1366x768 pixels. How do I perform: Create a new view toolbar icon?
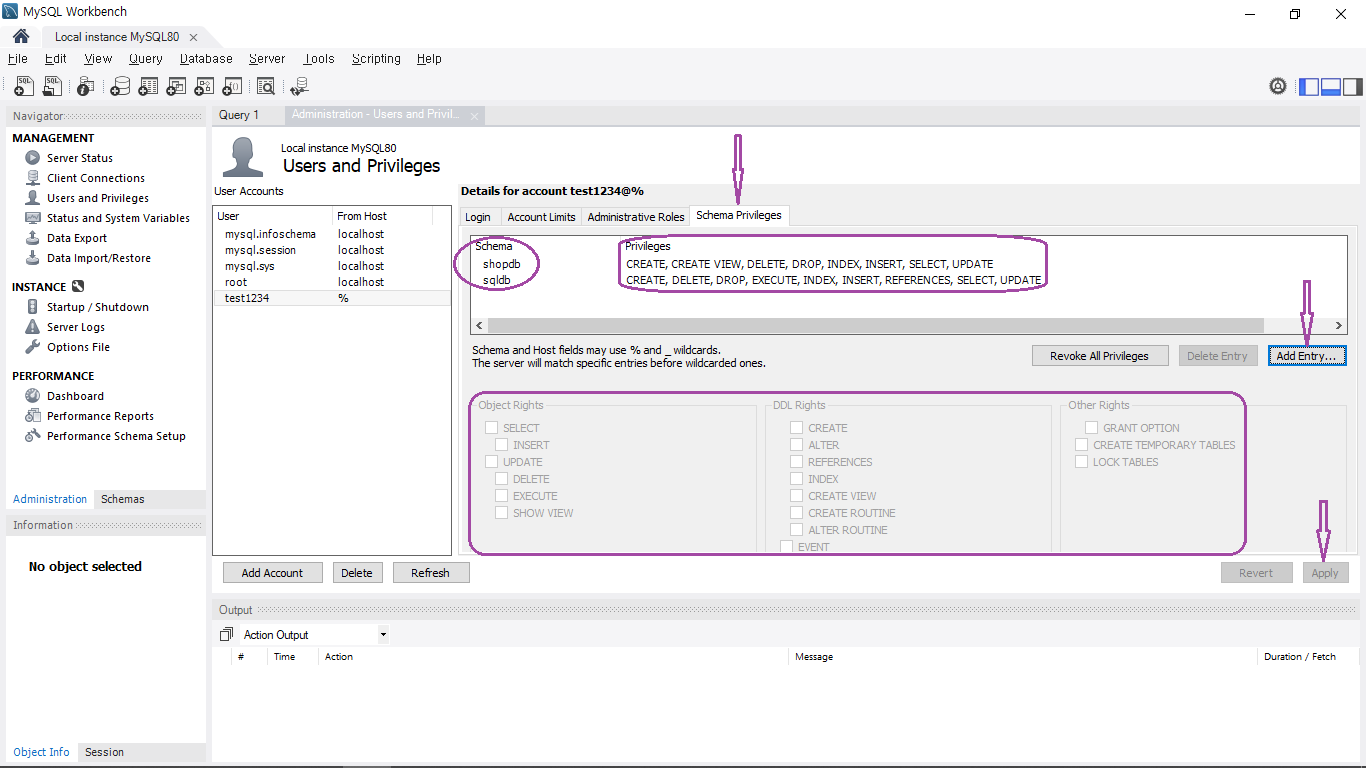176,87
